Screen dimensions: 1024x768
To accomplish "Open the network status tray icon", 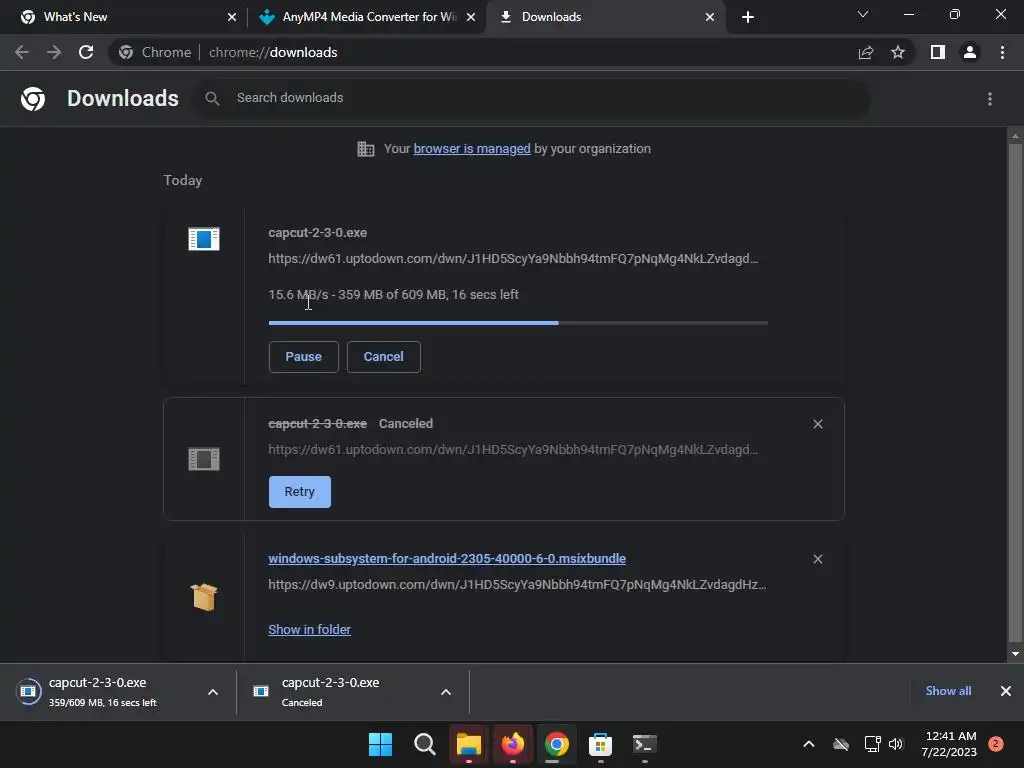I will [872, 744].
